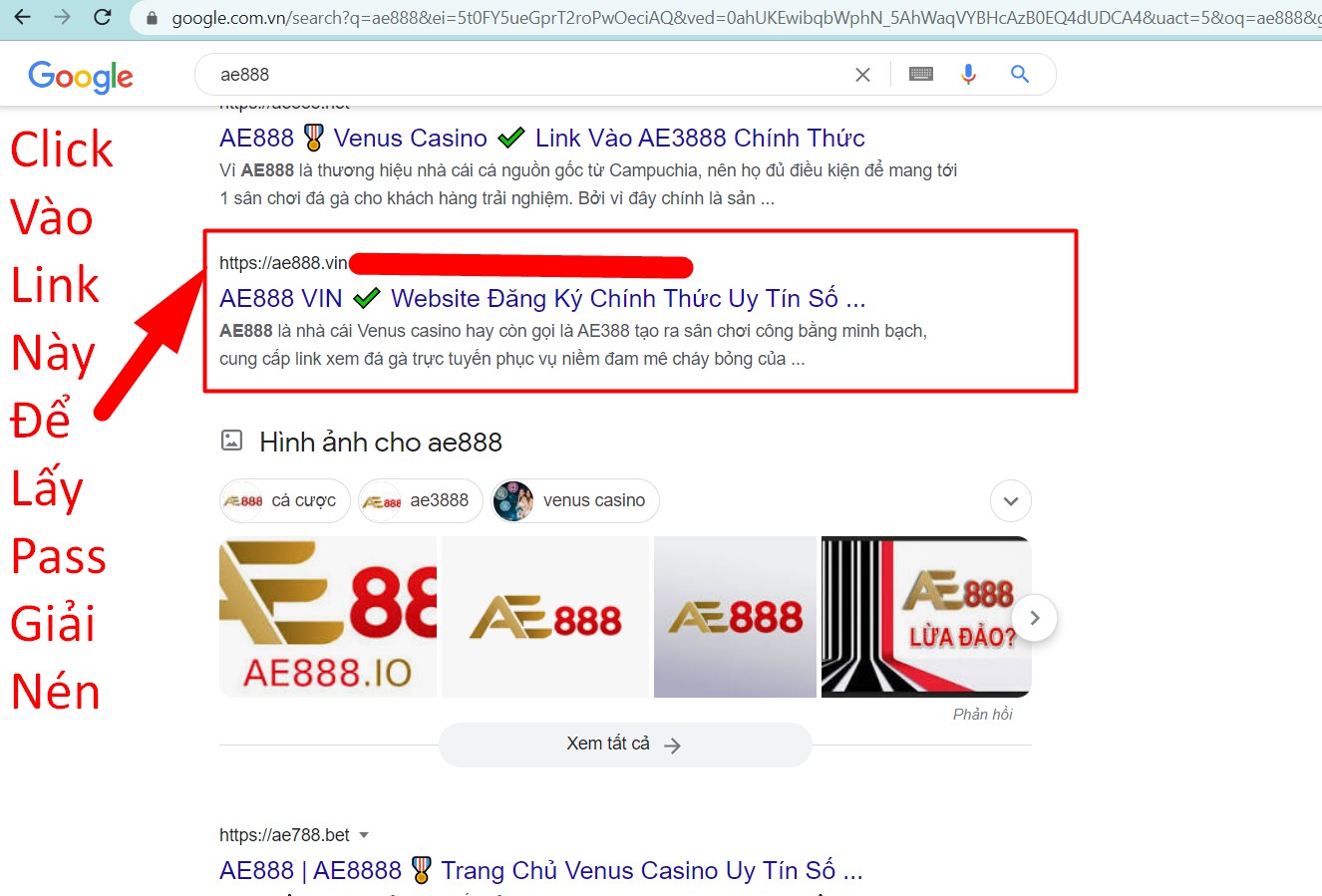Open "AE888 VIN Website Đăng Ký" result
Image resolution: width=1322 pixels, height=896 pixels.
coord(542,298)
